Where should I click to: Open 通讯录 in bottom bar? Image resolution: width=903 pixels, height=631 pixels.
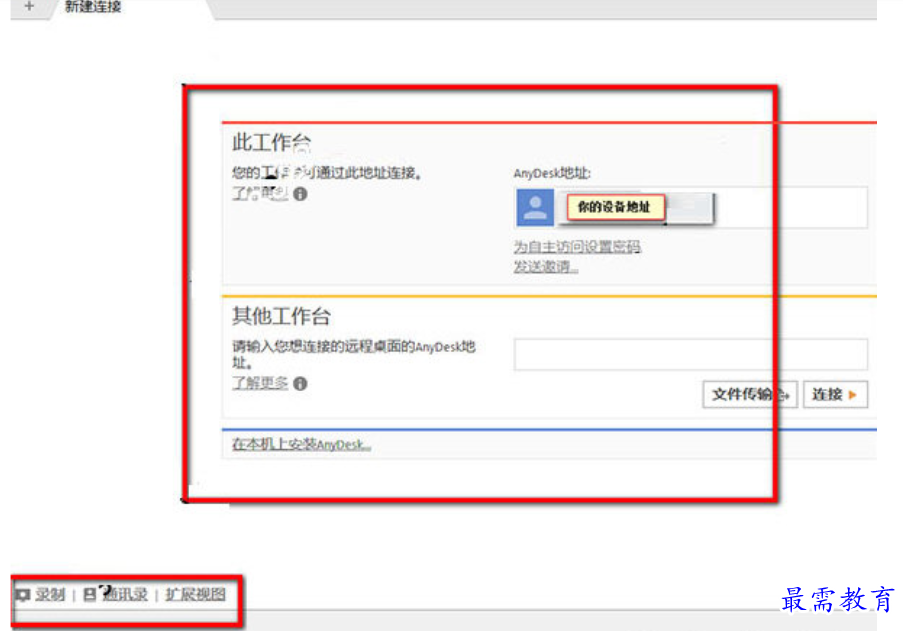click(x=125, y=594)
